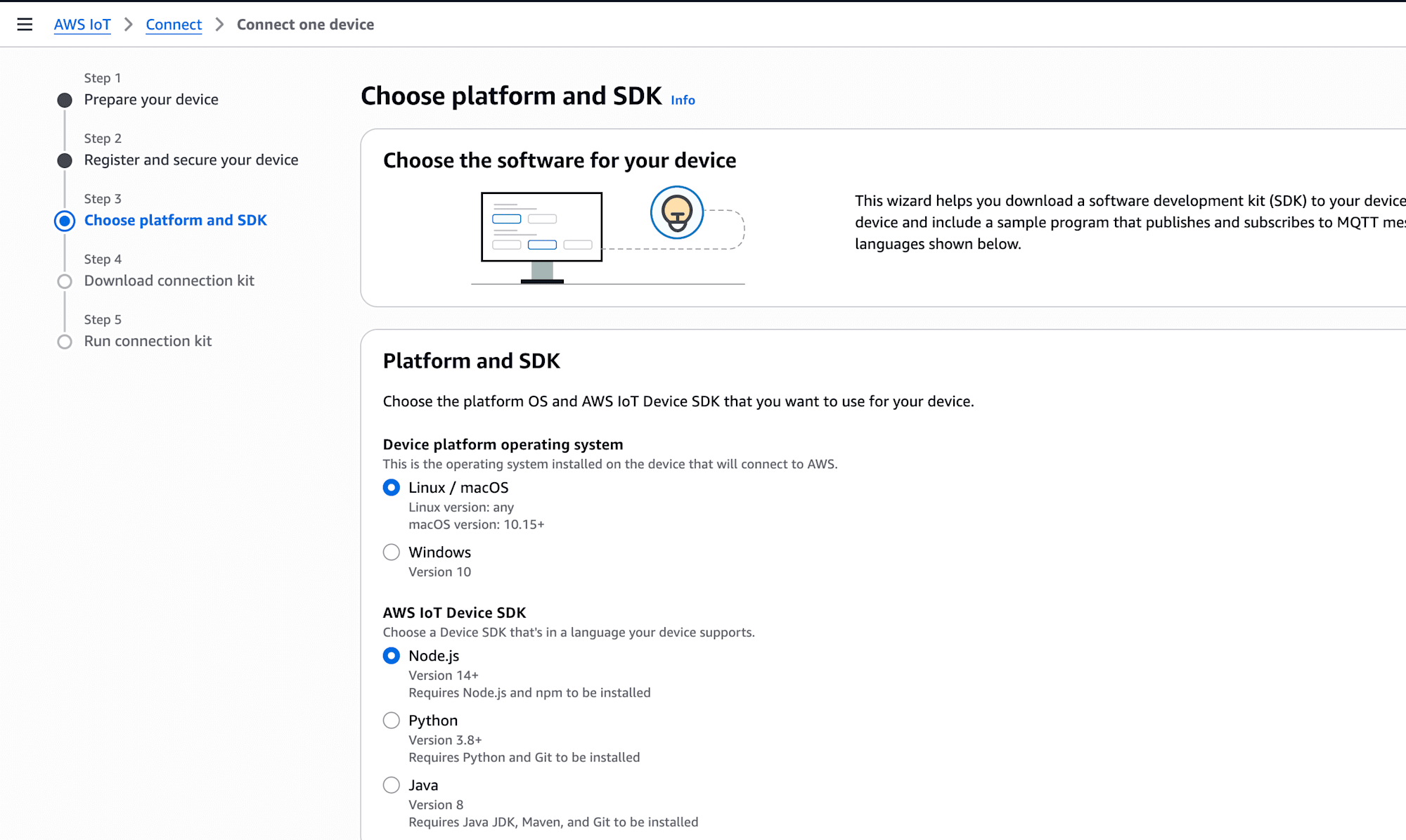The height and width of the screenshot is (840, 1406).
Task: Click the 'Version 14+' Node.js text
Action: 444,676
